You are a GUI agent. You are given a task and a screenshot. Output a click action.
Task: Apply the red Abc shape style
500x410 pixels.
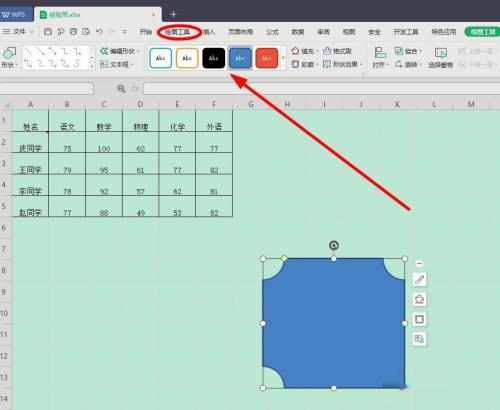267,58
